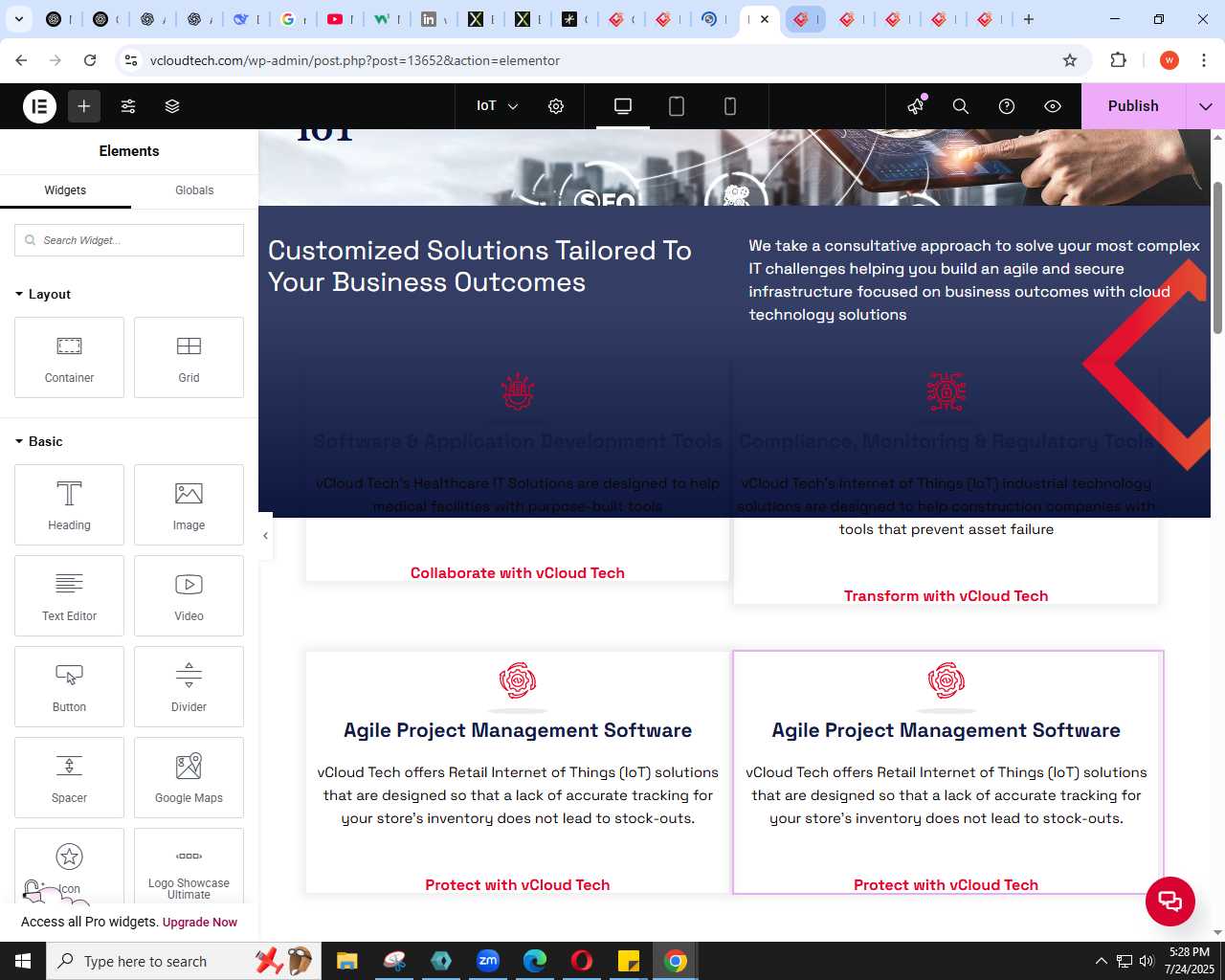The image size is (1225, 980).
Task: Select the Button widget
Action: [69, 687]
